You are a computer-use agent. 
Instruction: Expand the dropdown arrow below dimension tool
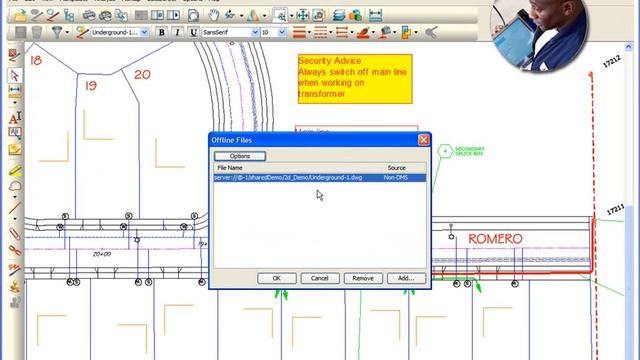pos(15,102)
